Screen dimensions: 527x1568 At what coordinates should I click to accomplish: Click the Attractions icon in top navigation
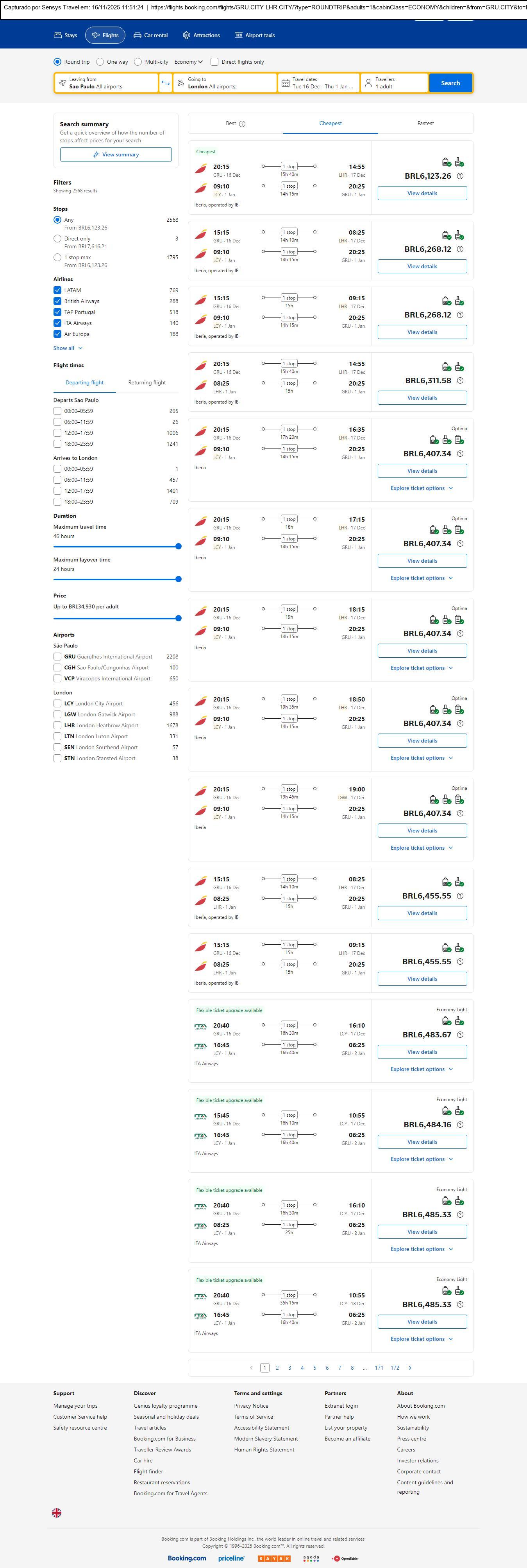(x=186, y=35)
